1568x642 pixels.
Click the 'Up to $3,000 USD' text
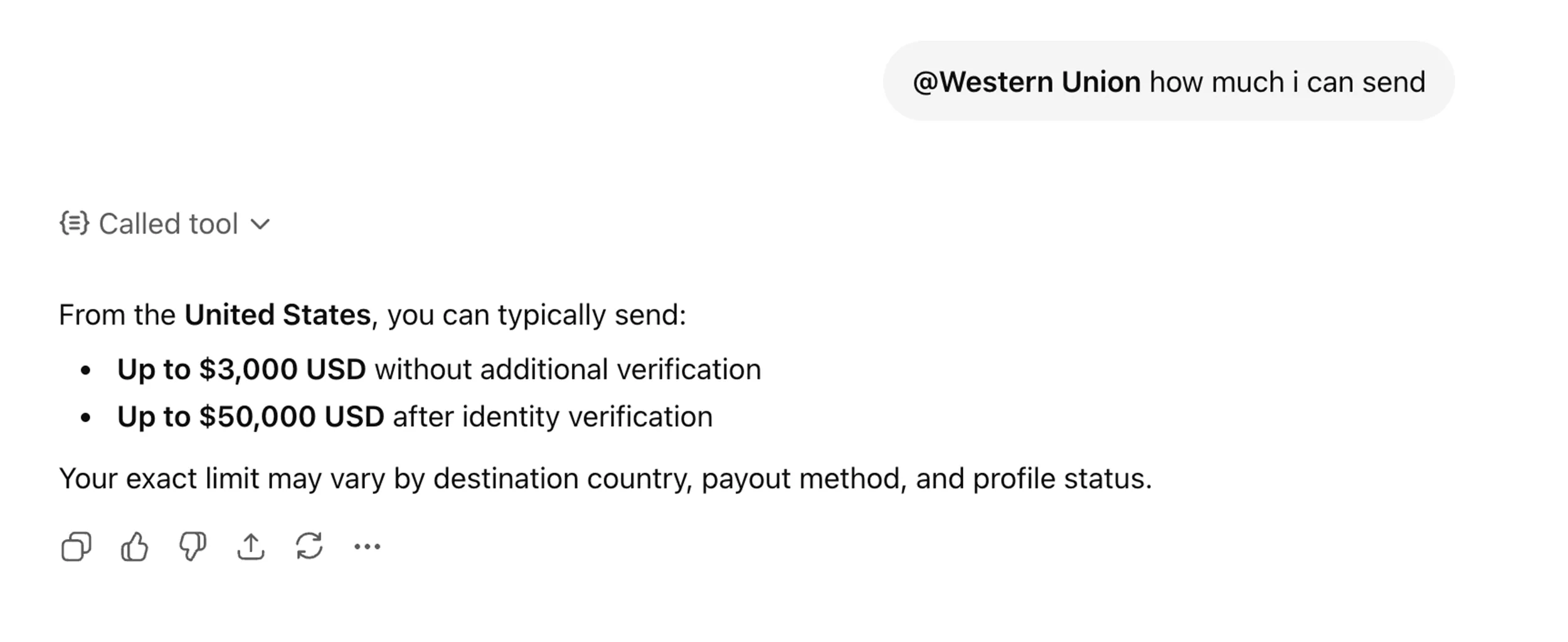tap(241, 370)
